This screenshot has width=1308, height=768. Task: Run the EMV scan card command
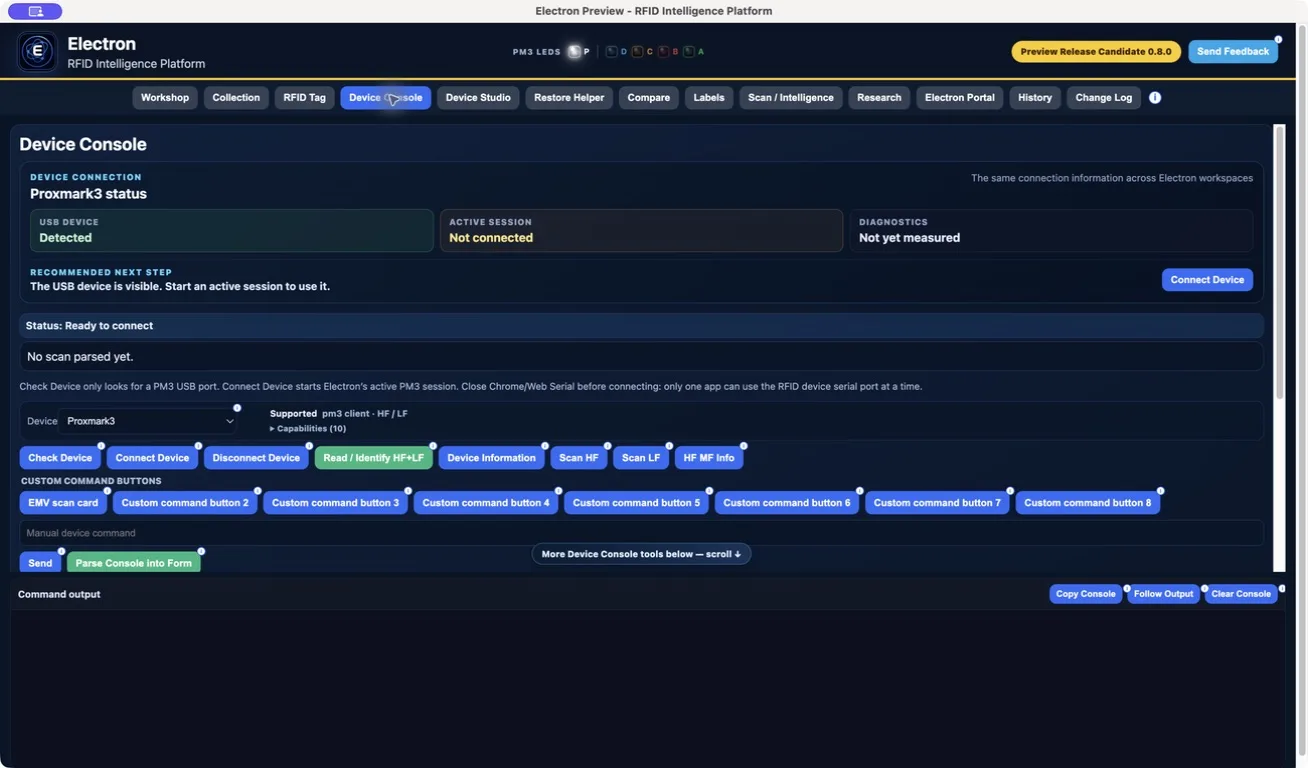click(x=63, y=503)
